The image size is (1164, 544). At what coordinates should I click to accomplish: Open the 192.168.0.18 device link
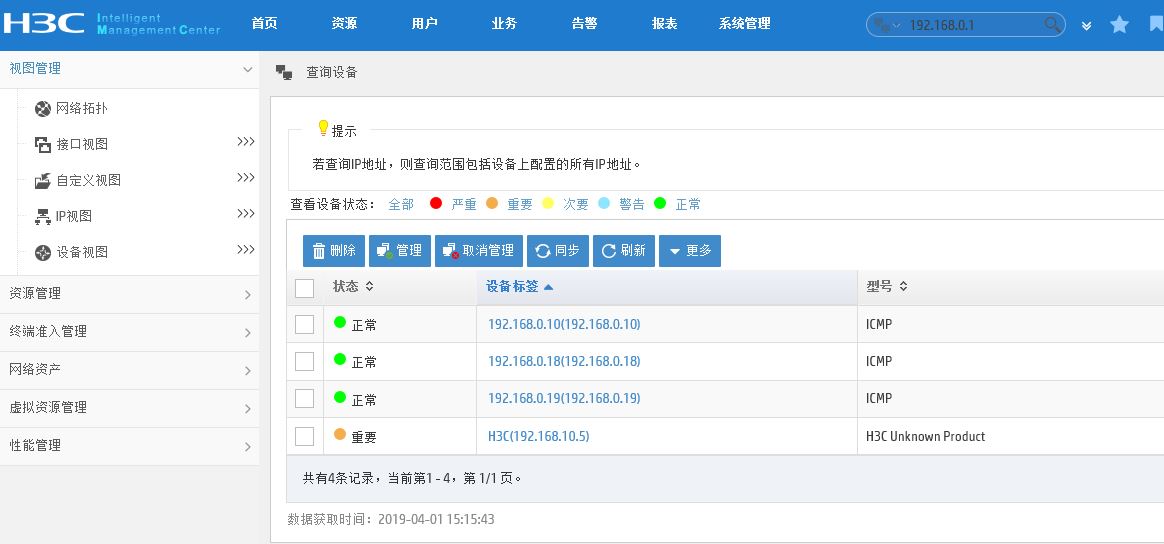click(564, 361)
